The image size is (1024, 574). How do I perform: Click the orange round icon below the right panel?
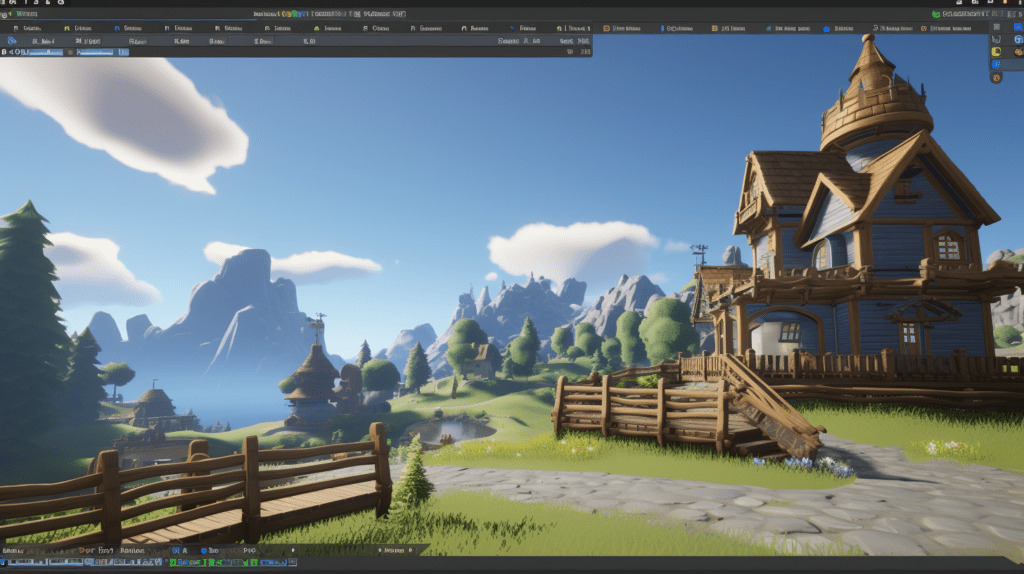tap(996, 77)
